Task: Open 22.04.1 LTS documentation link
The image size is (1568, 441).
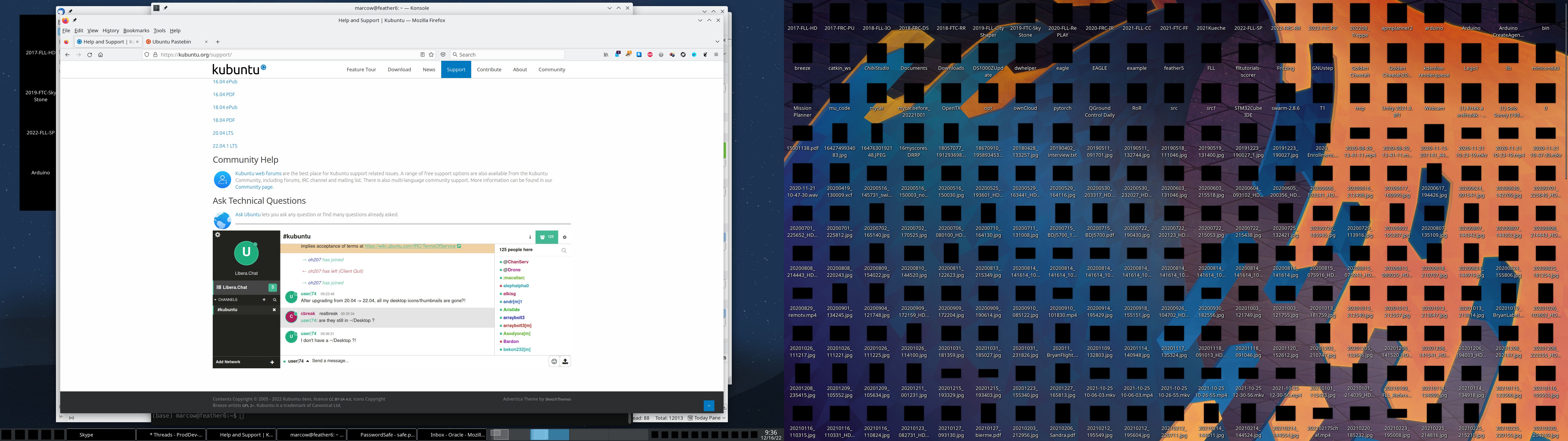Action: [x=225, y=146]
